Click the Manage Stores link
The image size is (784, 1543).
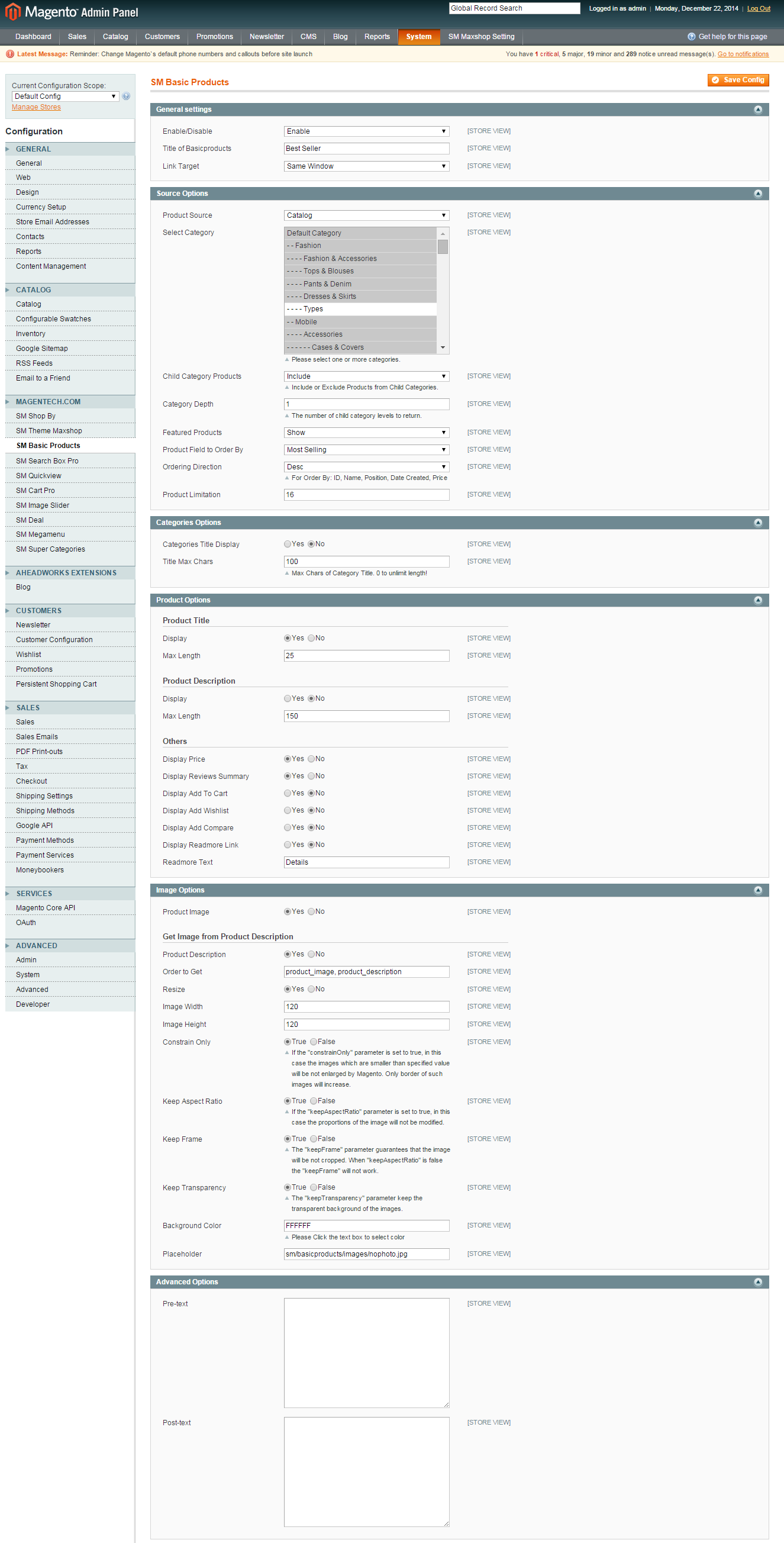[x=37, y=107]
